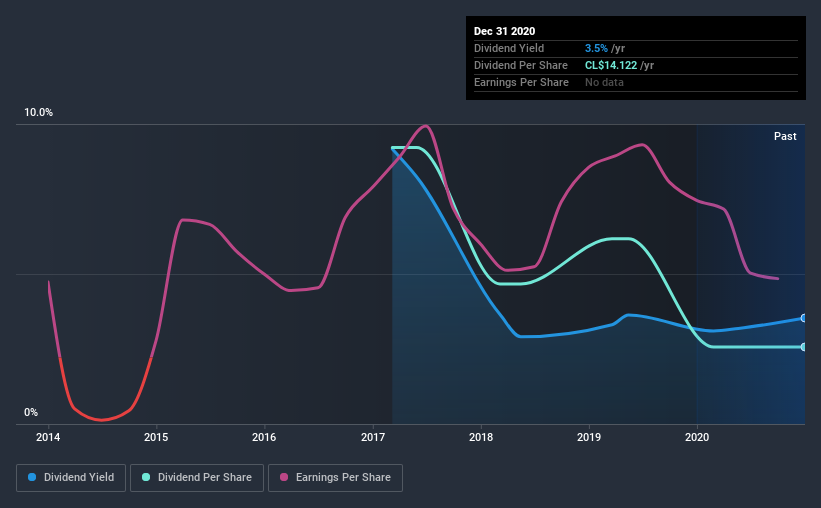821x508 pixels.
Task: Click the Past region label
Action: pyautogui.click(x=785, y=136)
